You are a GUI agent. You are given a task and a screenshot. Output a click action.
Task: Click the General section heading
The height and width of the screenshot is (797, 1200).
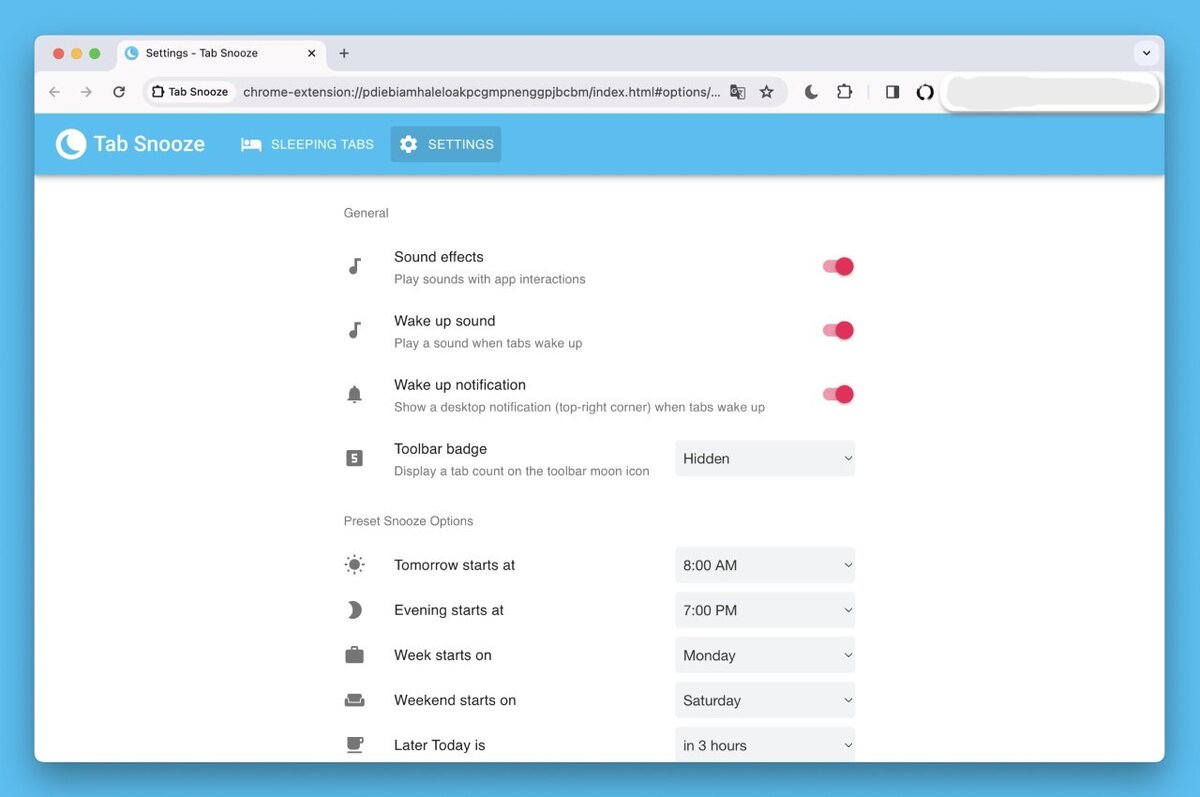(x=366, y=213)
